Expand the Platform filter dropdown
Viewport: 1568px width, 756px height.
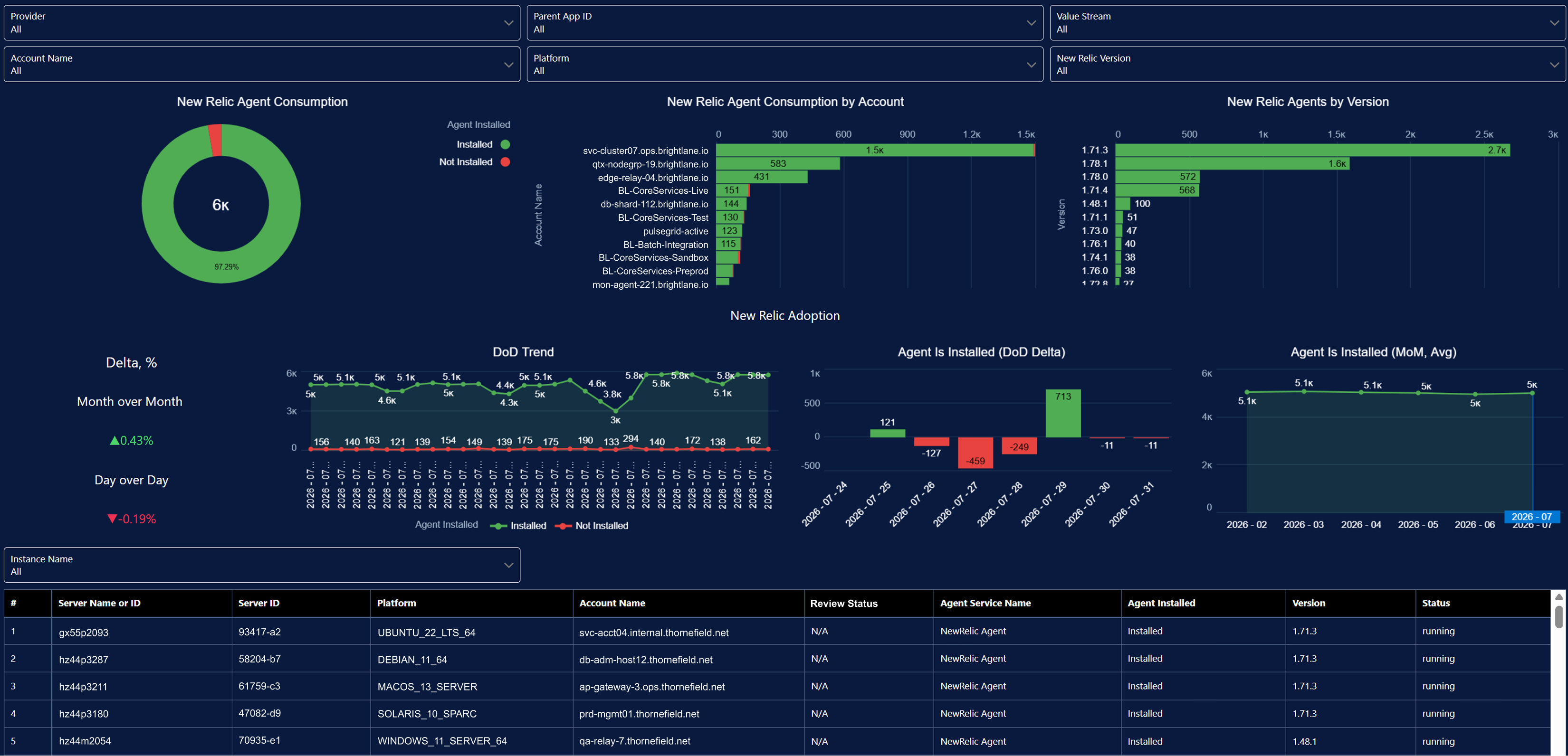pos(784,65)
